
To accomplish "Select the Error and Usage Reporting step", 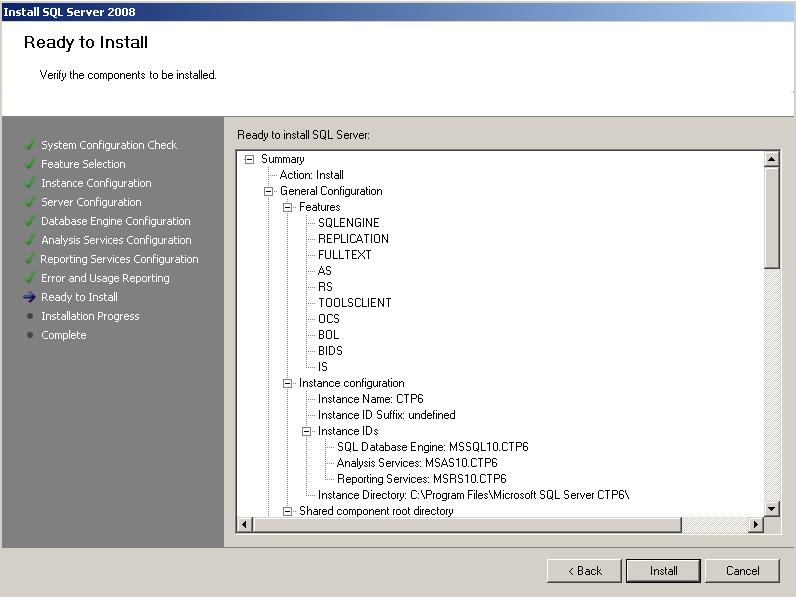I will click(x=105, y=278).
